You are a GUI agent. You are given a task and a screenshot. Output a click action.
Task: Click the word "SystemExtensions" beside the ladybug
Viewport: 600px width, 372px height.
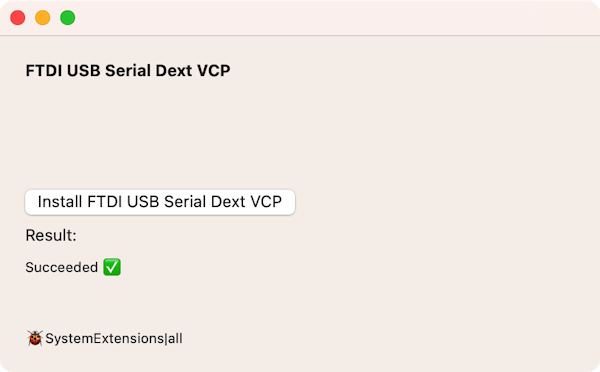[104, 339]
